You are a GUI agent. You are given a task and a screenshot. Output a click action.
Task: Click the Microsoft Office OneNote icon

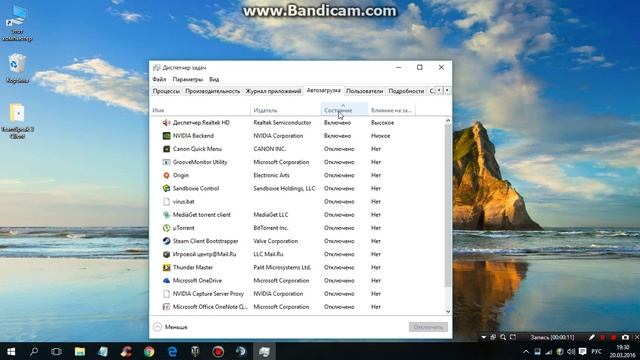[x=166, y=307]
